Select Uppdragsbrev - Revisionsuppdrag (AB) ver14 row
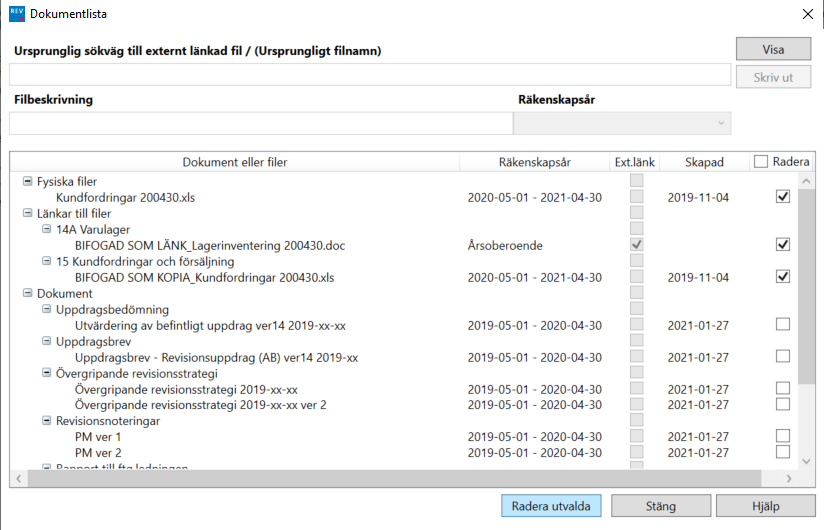The image size is (824, 530). tap(217, 357)
